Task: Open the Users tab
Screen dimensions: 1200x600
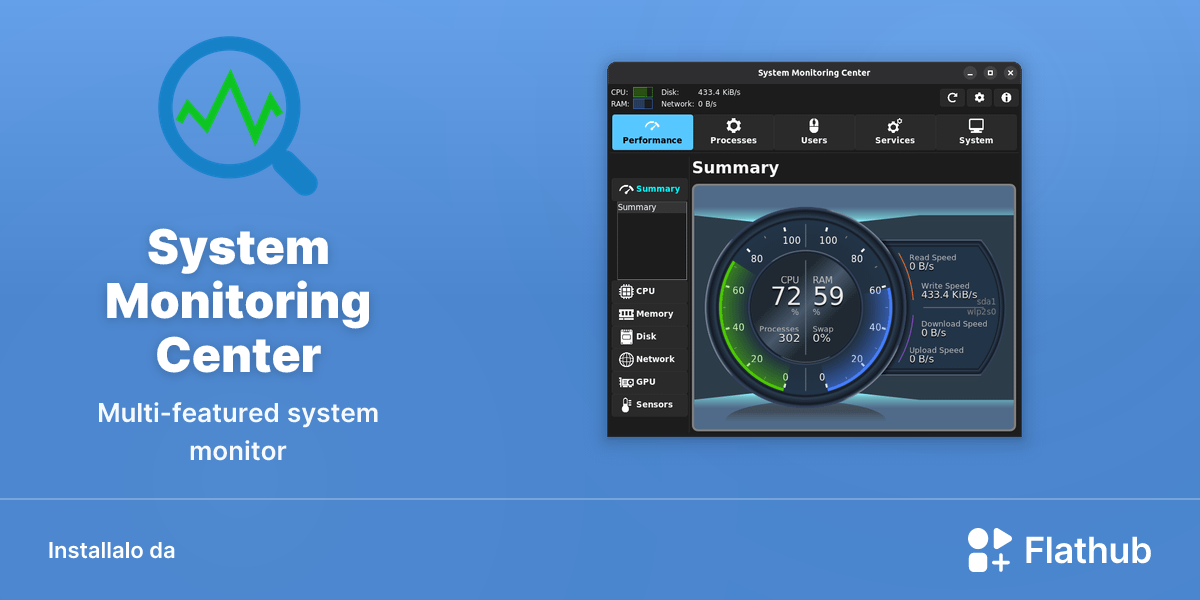Action: tap(814, 132)
